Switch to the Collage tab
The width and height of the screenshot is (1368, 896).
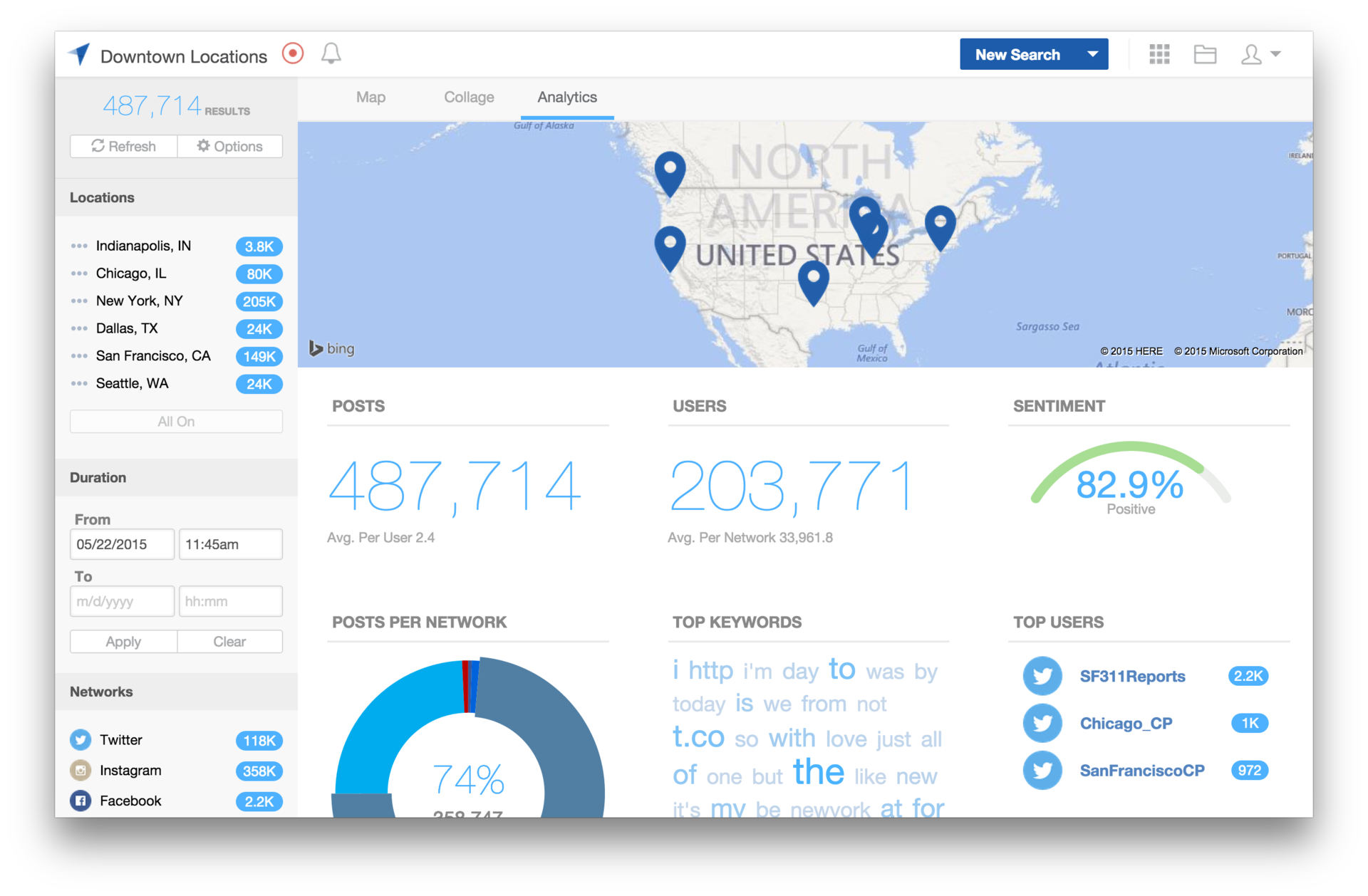click(x=469, y=98)
